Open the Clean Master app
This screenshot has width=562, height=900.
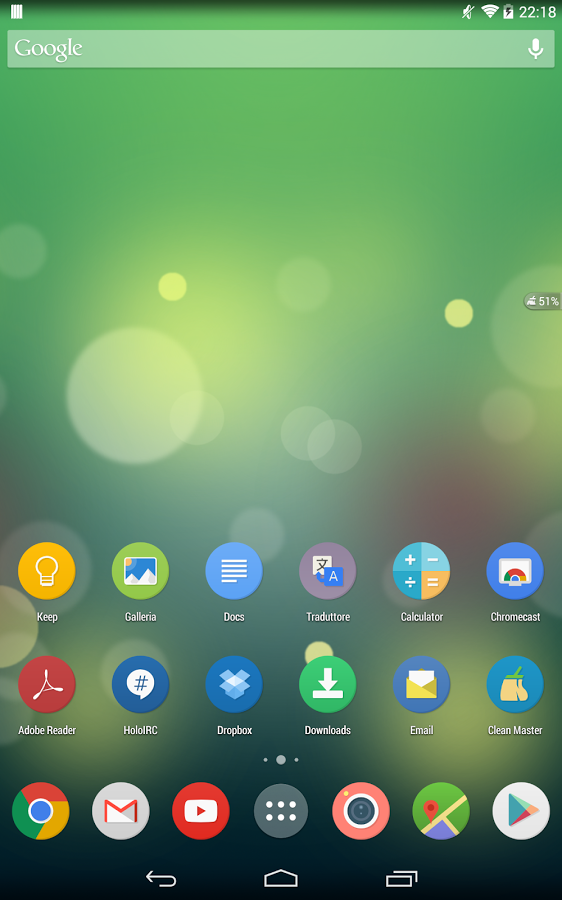(515, 684)
